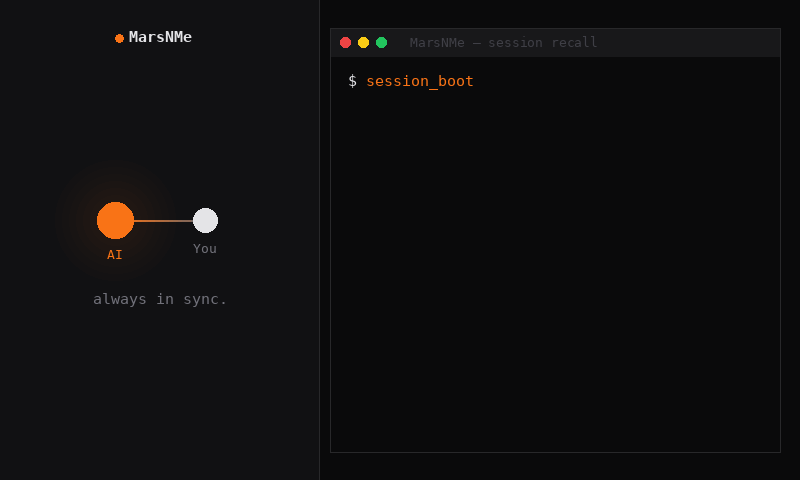800x480 pixels.
Task: Click the AI label under the orange node
Action: point(115,255)
